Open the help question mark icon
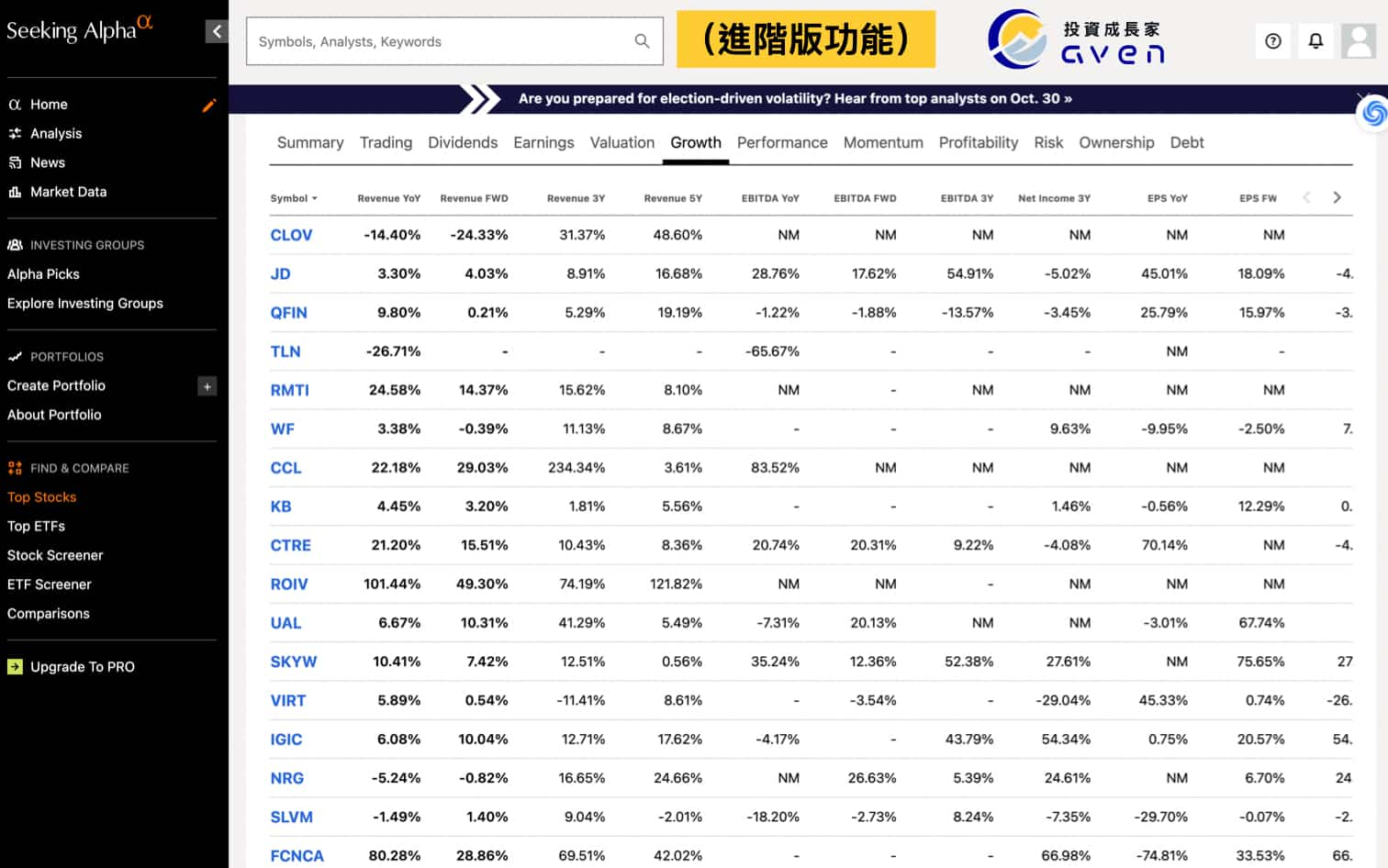The width and height of the screenshot is (1388, 868). pos(1272,41)
